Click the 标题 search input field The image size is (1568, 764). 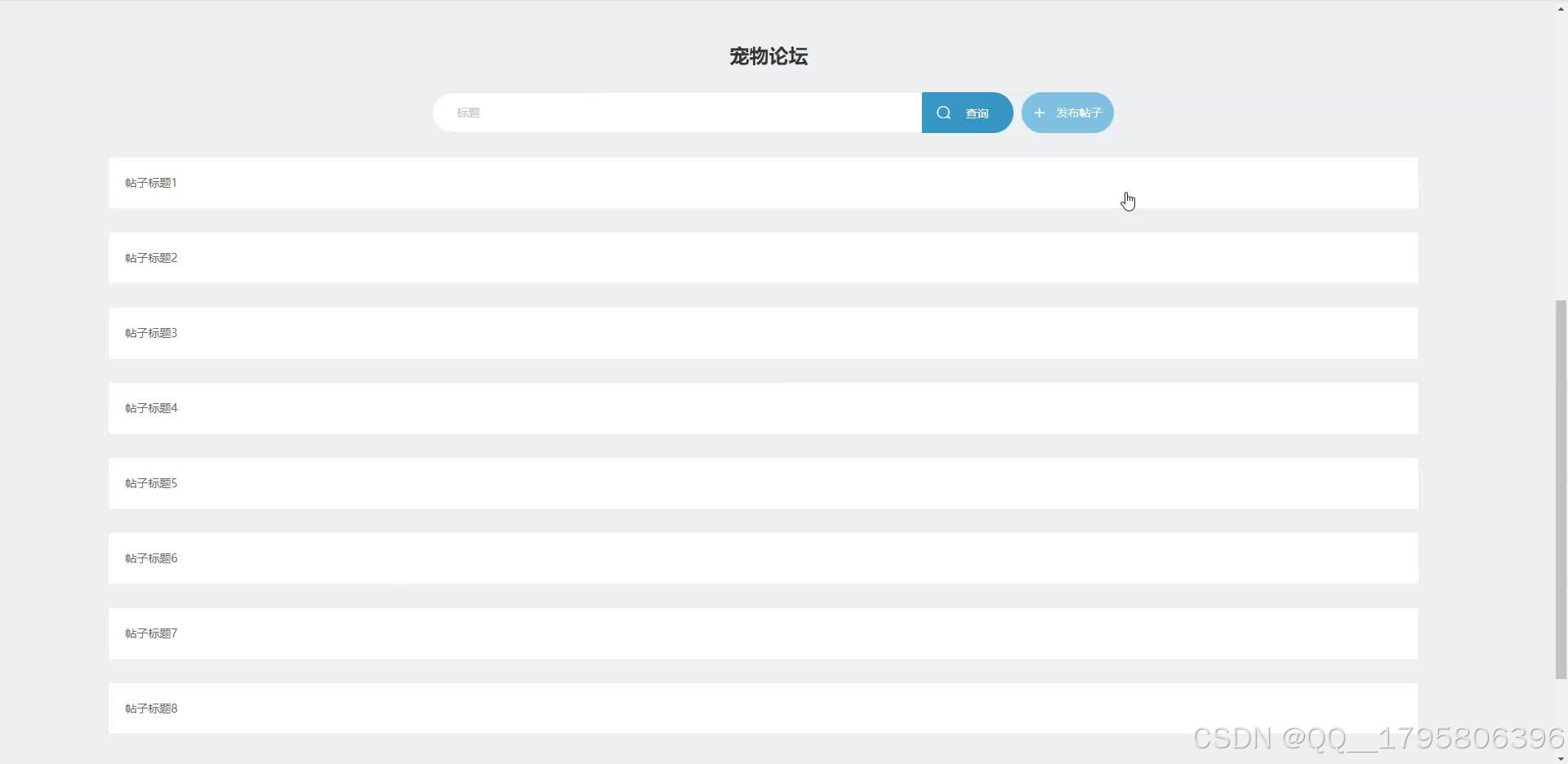tap(677, 113)
